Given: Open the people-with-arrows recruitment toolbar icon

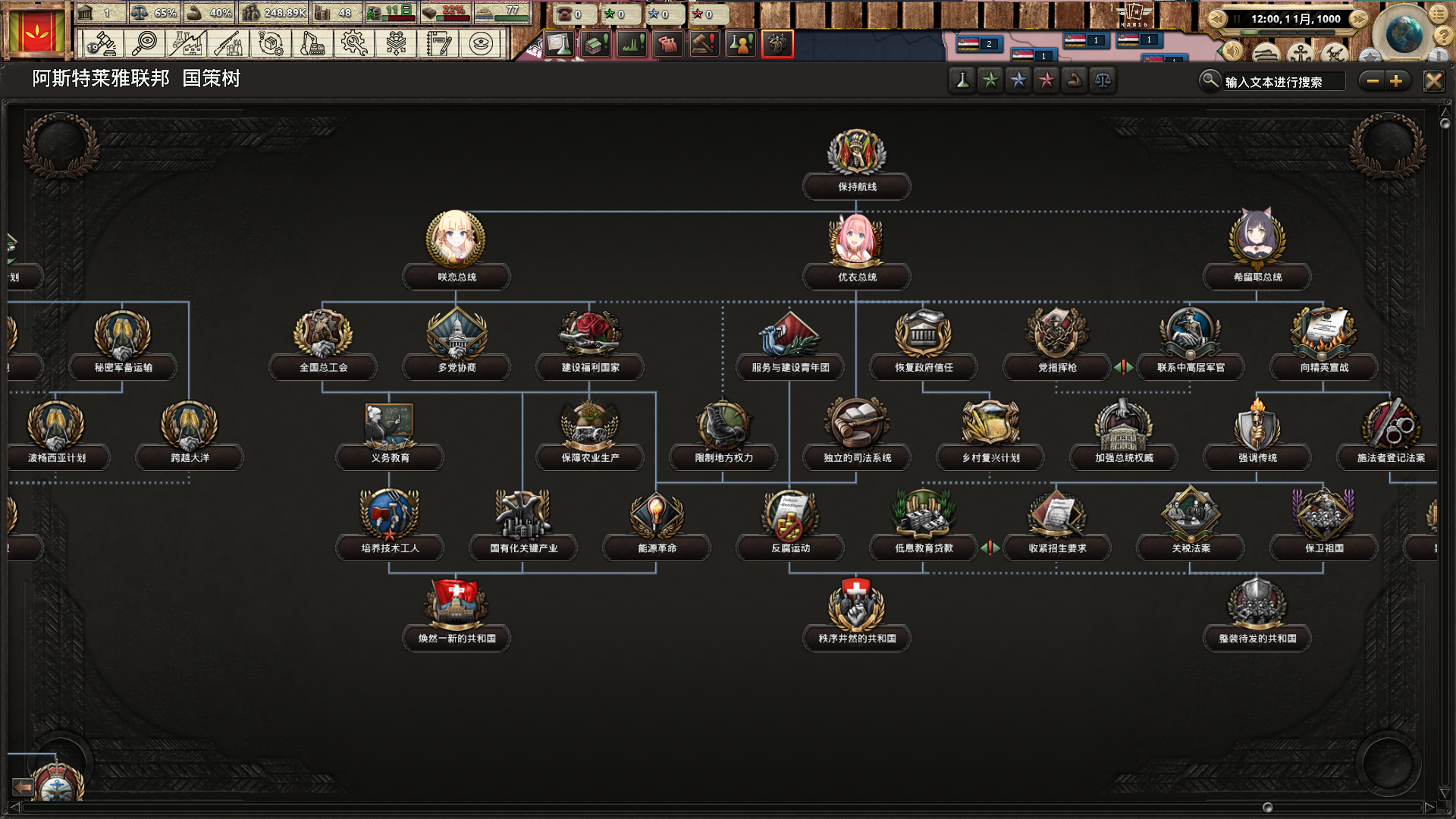Looking at the screenshot, I should pyautogui.click(x=397, y=44).
